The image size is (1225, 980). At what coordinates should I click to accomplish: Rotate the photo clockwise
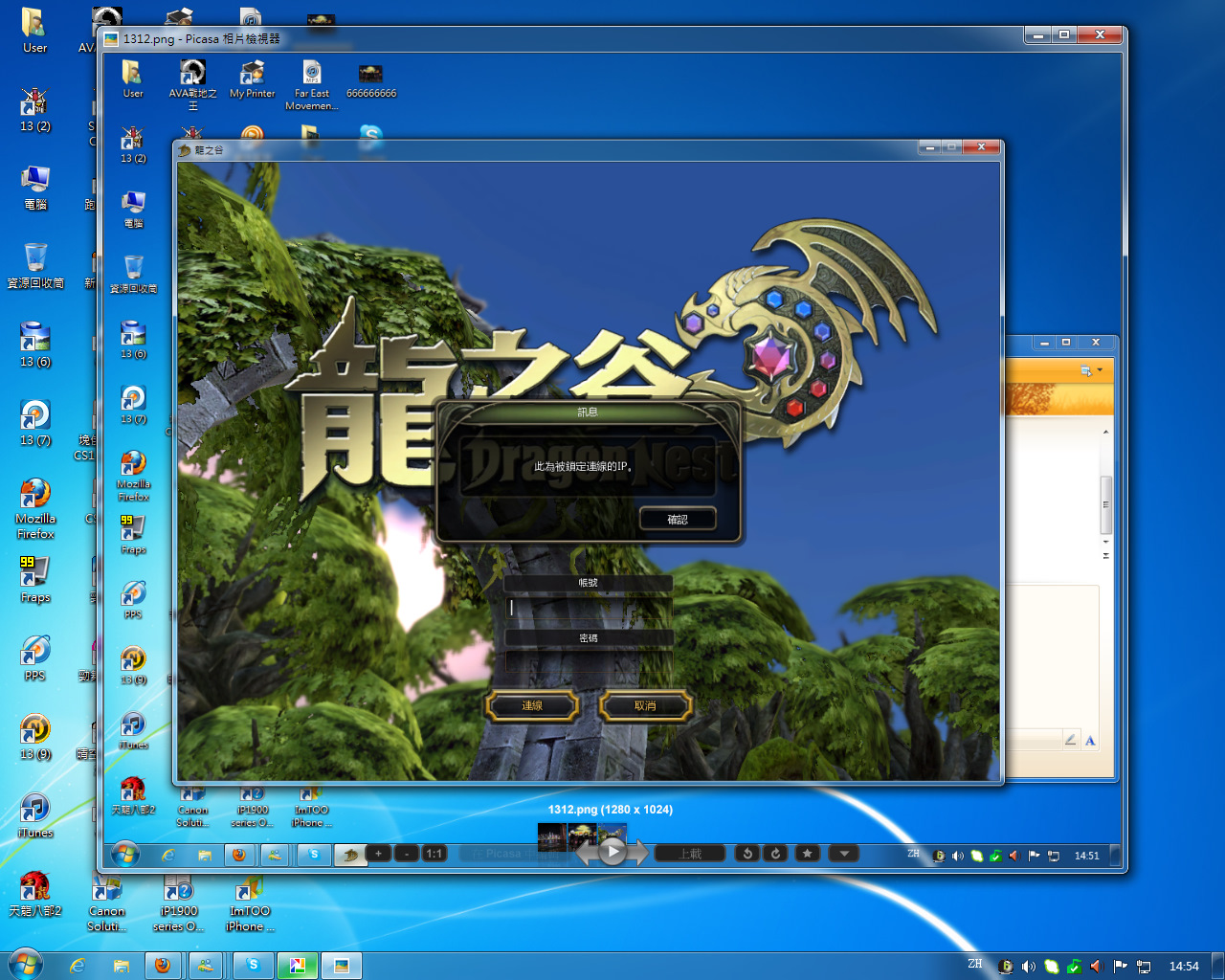click(x=775, y=853)
